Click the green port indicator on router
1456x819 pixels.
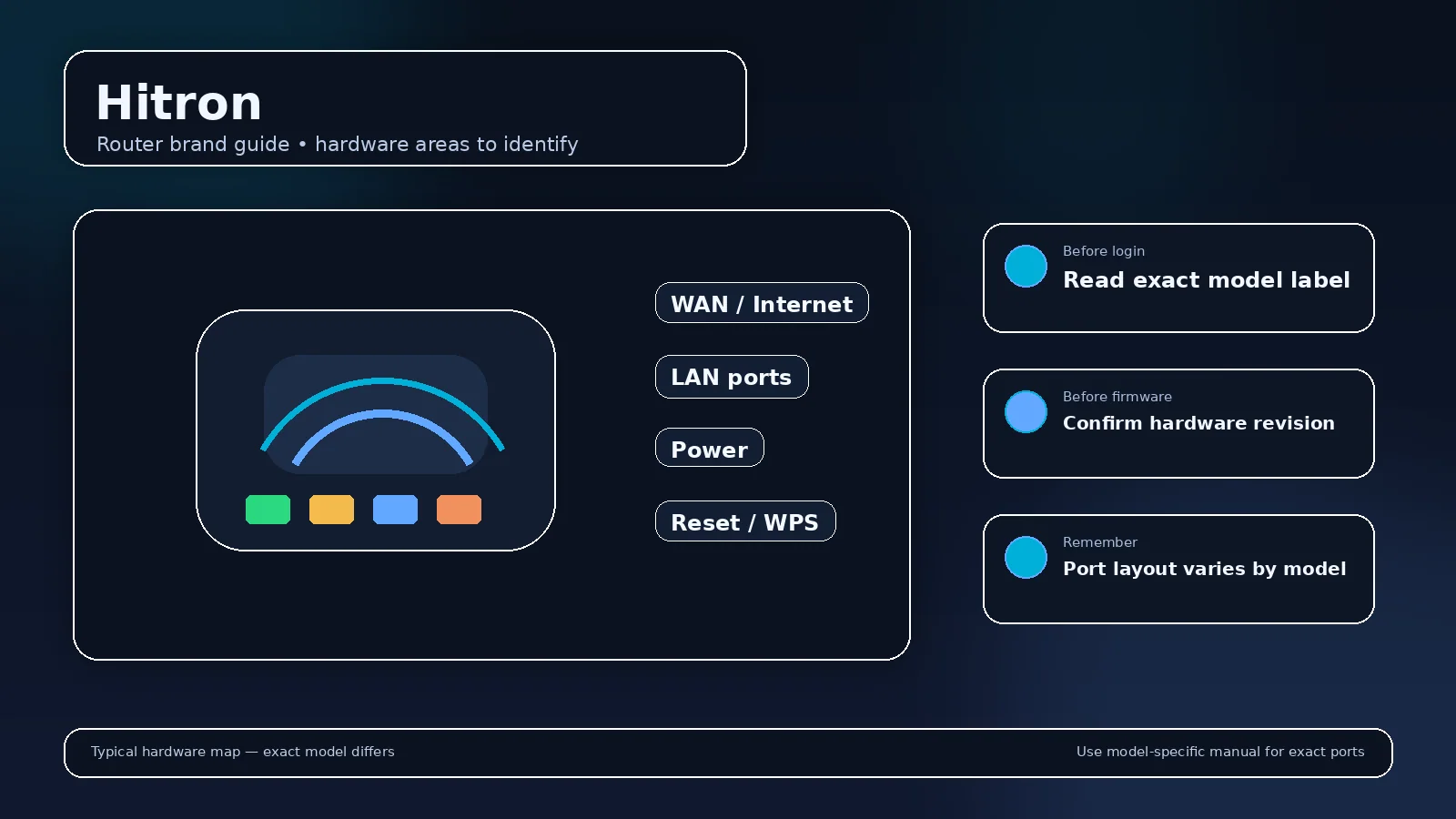pyautogui.click(x=268, y=510)
